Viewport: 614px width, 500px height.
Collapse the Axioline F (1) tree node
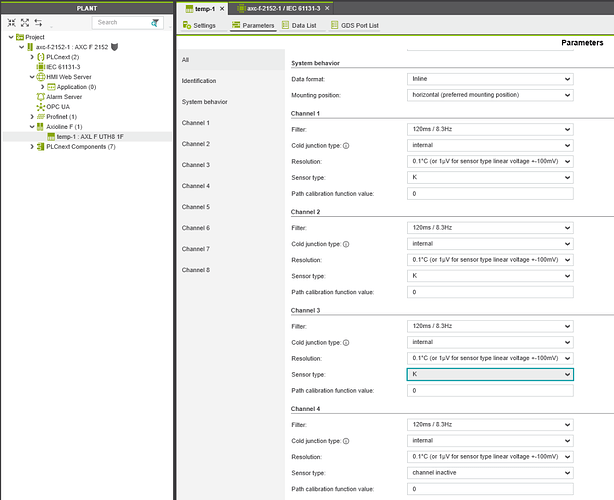(x=31, y=127)
